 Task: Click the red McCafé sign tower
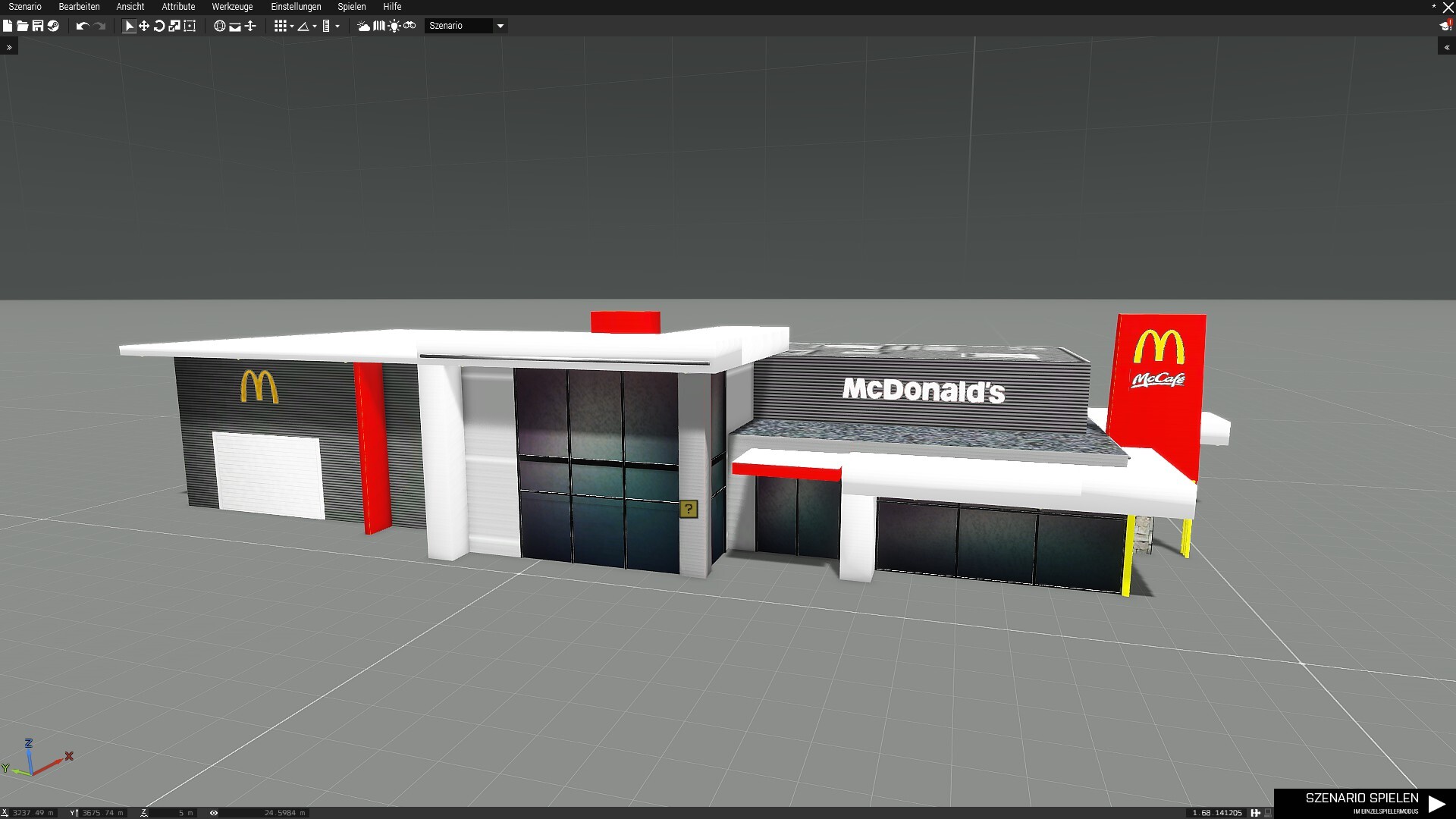point(1158,394)
